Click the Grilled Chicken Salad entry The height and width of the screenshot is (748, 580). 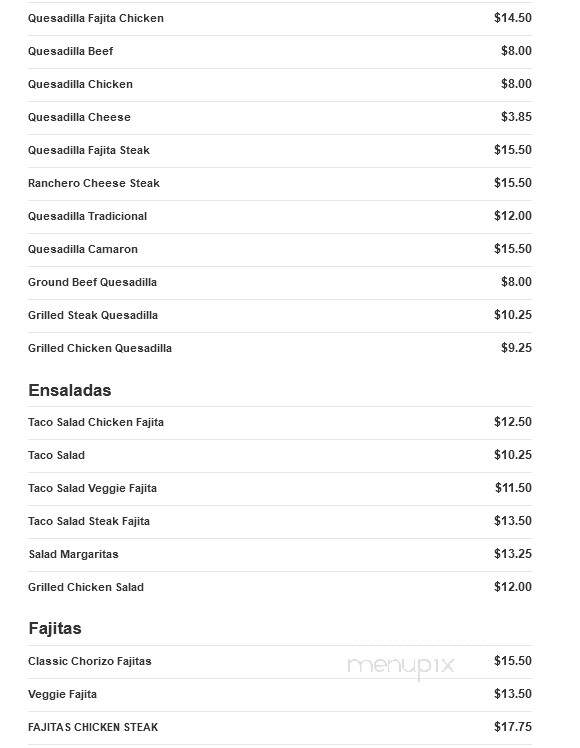[280, 587]
